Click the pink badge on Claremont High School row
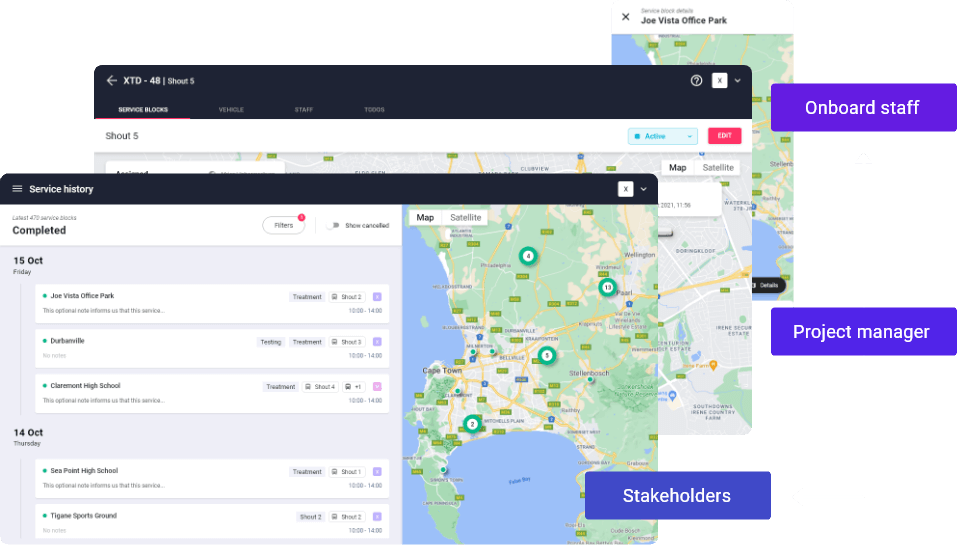This screenshot has width=957, height=545. 377,386
